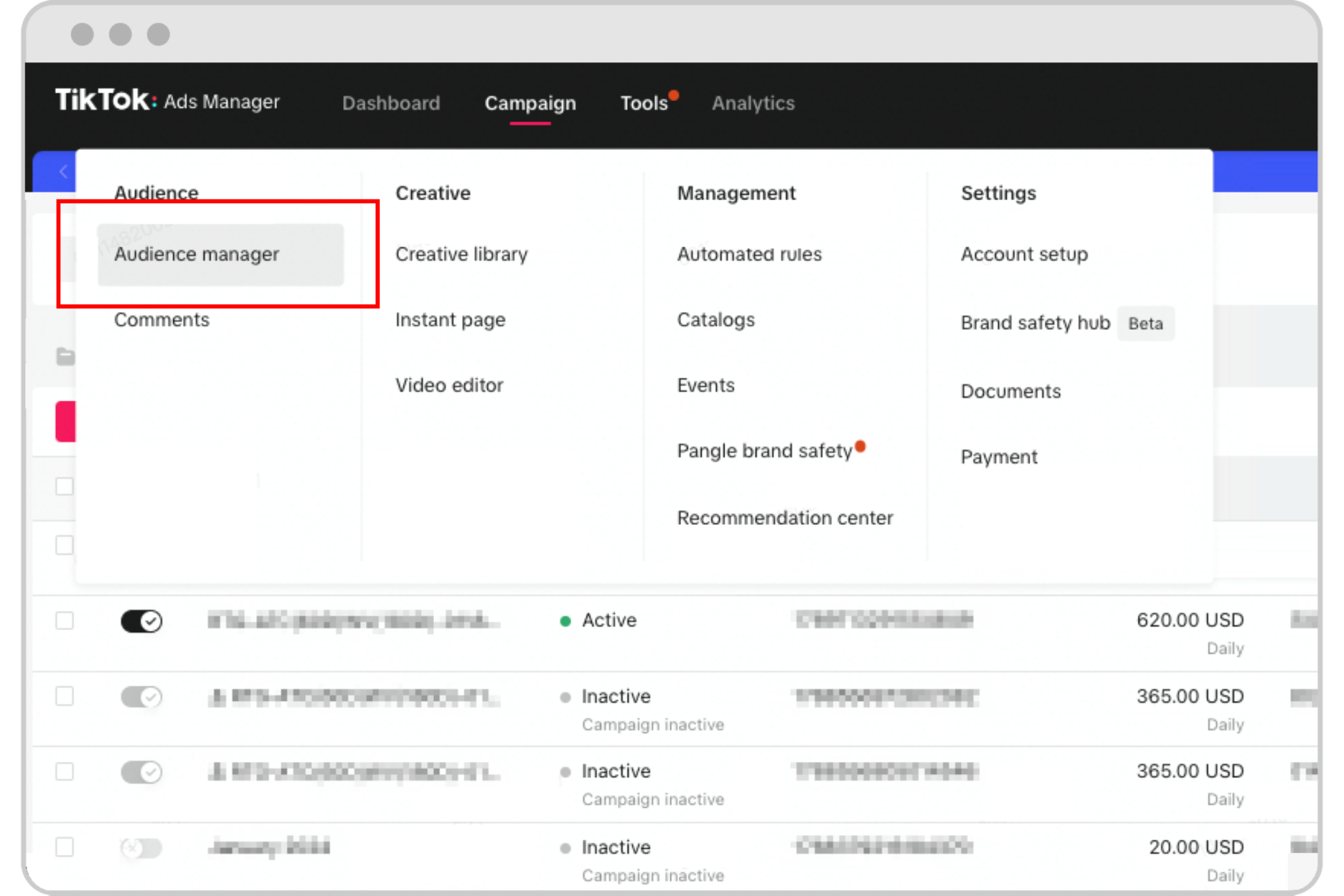
Task: Toggle the 20.00 USD row switch
Action: click(142, 848)
